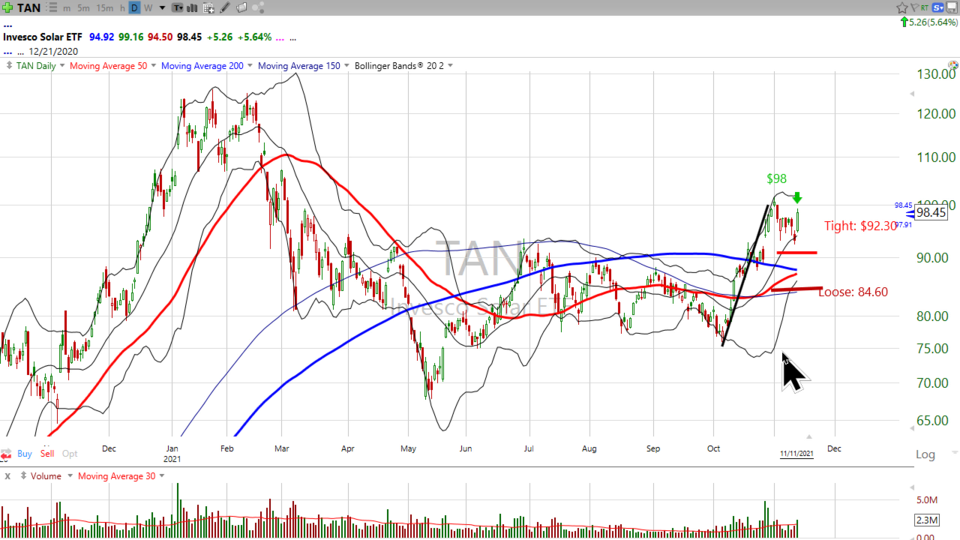The width and height of the screenshot is (960, 540).
Task: Toggle the Log scale setting
Action: coord(925,454)
